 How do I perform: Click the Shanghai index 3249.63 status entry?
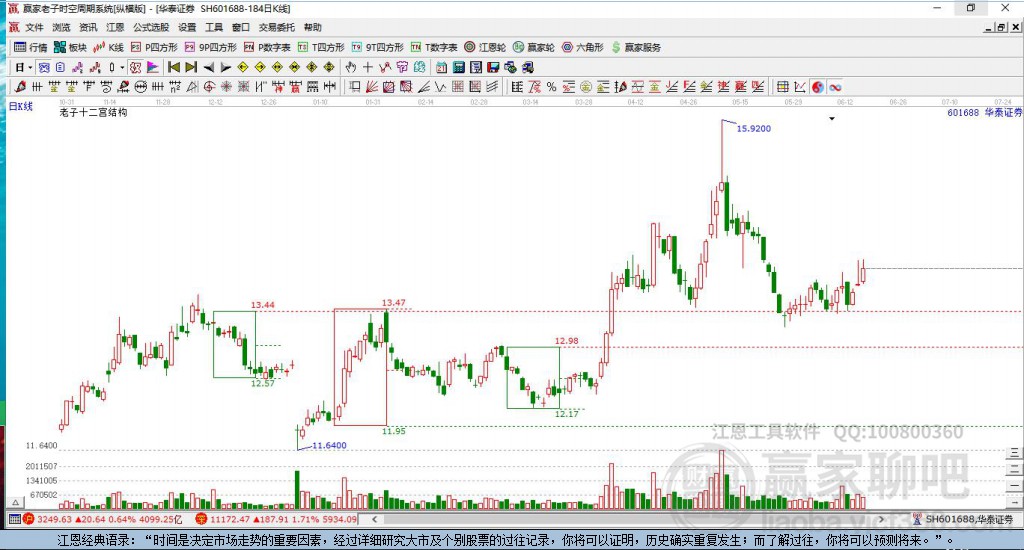(104, 519)
